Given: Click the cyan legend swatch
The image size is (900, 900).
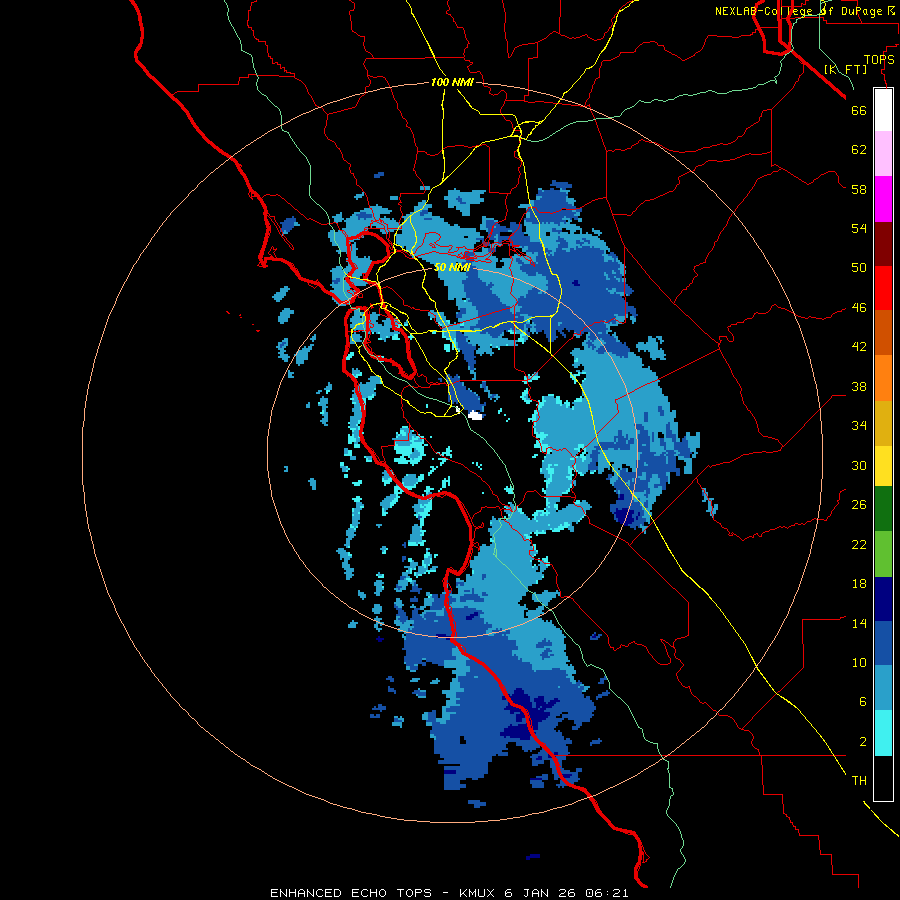Looking at the screenshot, I should click(883, 733).
